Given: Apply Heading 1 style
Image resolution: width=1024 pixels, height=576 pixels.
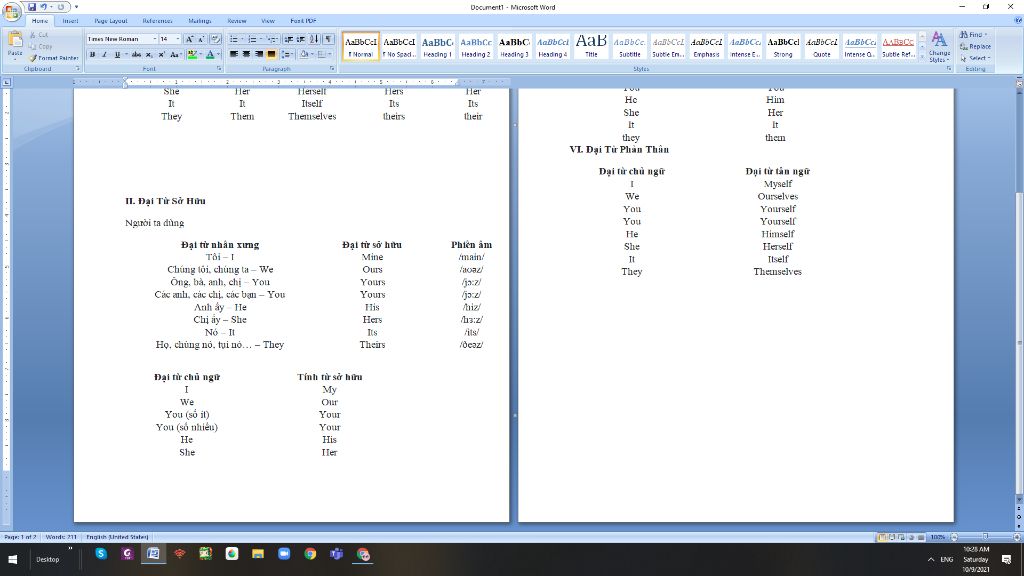Looking at the screenshot, I should [x=438, y=46].
